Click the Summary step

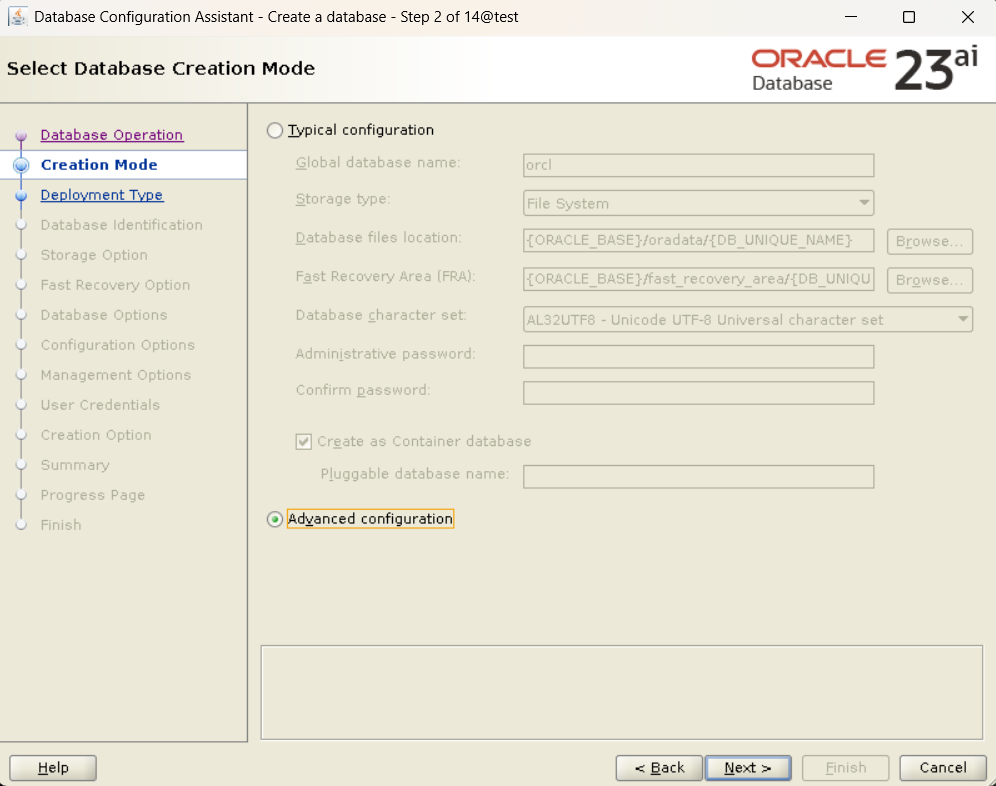pos(75,465)
